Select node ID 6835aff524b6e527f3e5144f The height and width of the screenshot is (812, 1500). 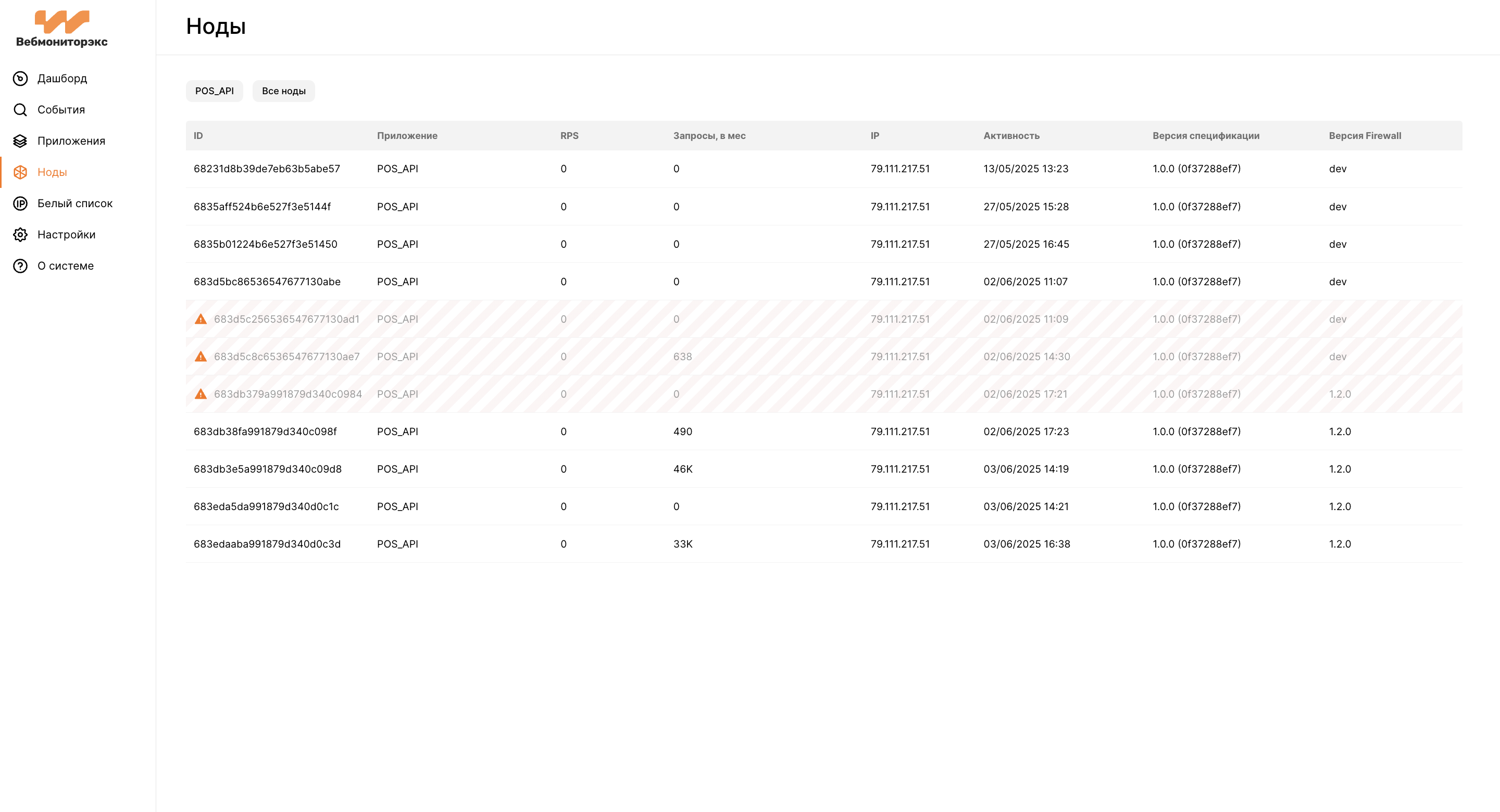[x=262, y=207]
